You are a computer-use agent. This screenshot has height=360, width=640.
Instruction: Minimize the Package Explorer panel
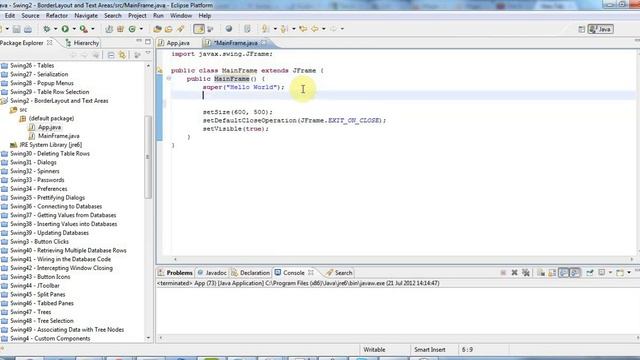tap(139, 41)
